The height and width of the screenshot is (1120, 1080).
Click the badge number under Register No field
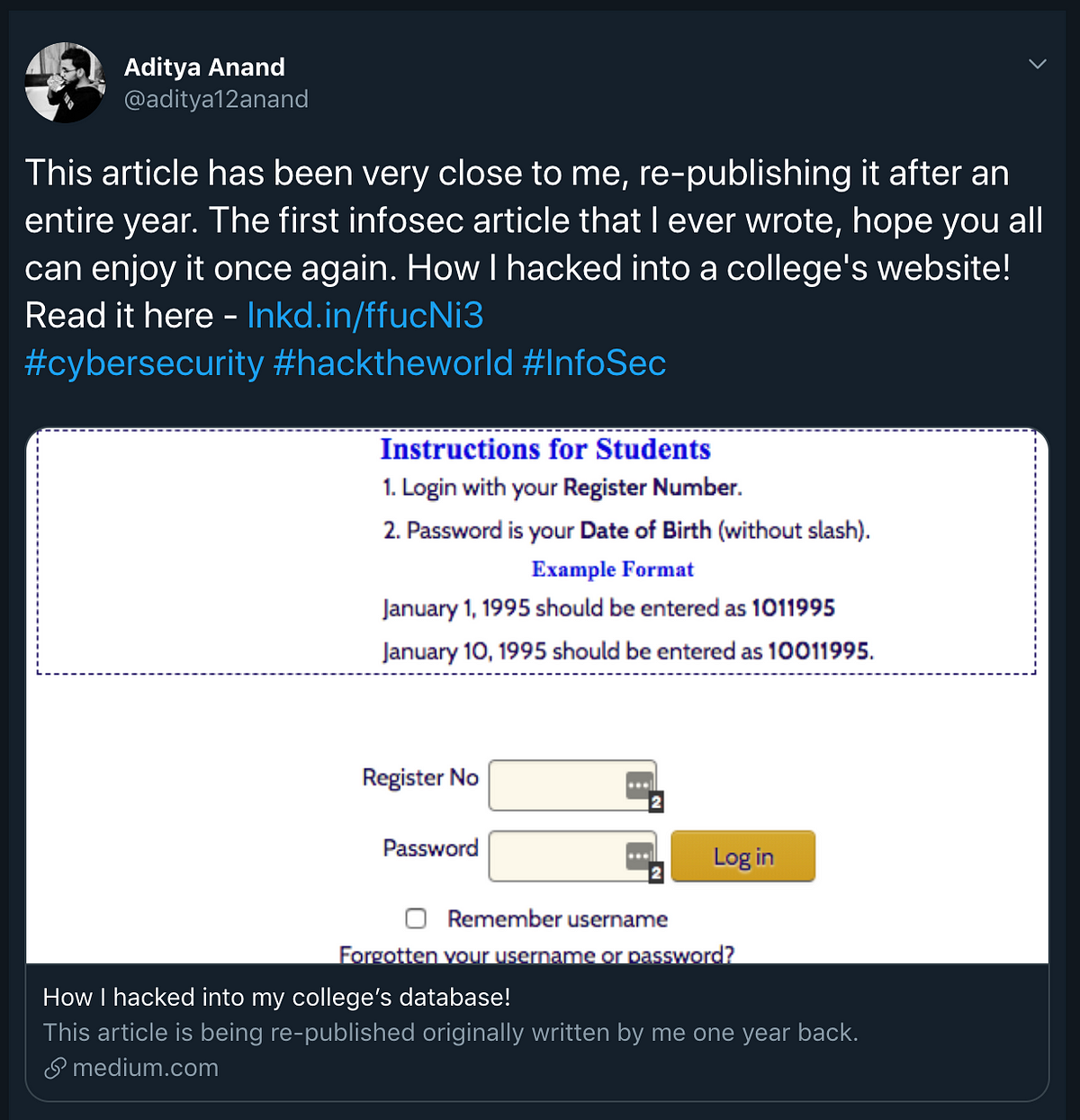(x=656, y=802)
